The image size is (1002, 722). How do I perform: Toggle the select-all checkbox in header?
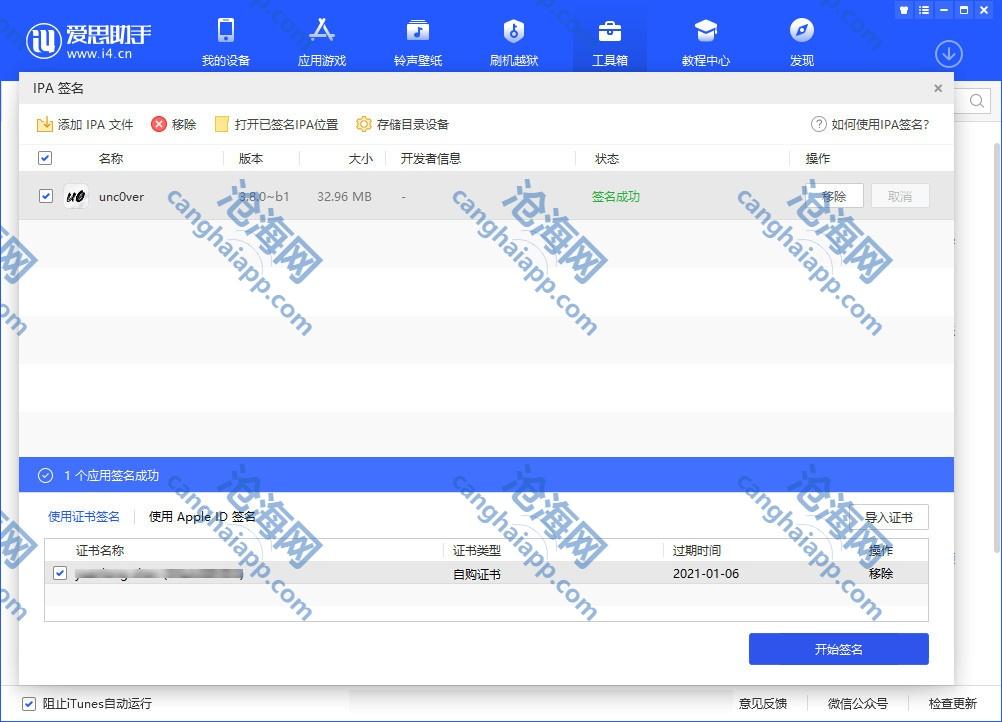point(45,158)
